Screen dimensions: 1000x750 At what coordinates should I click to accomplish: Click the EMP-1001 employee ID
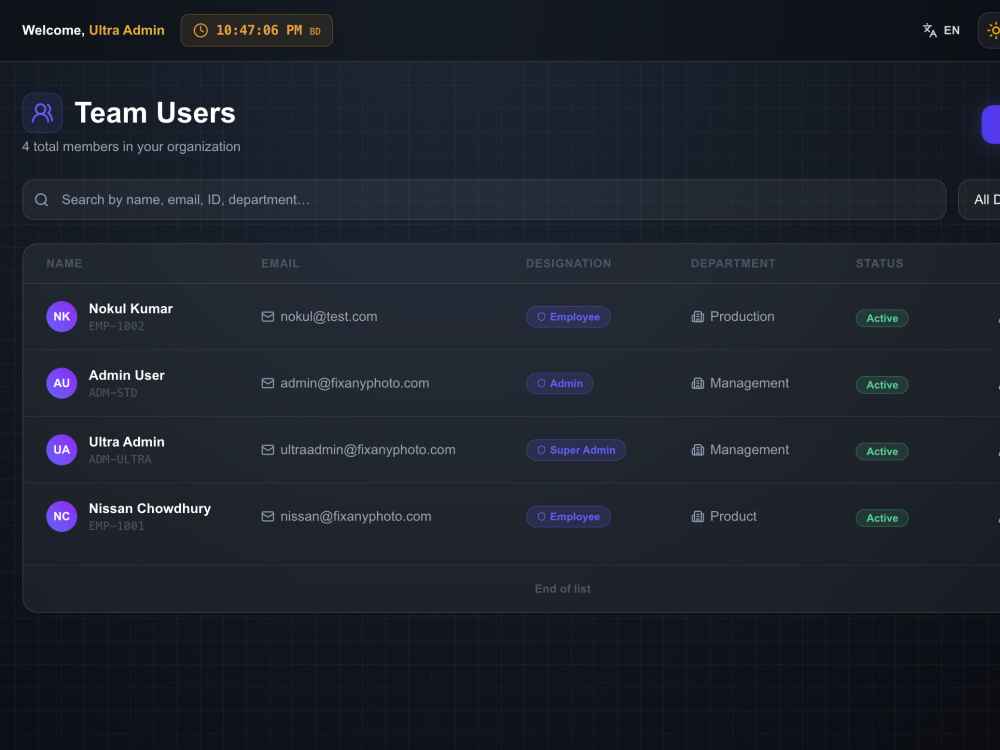[116, 526]
